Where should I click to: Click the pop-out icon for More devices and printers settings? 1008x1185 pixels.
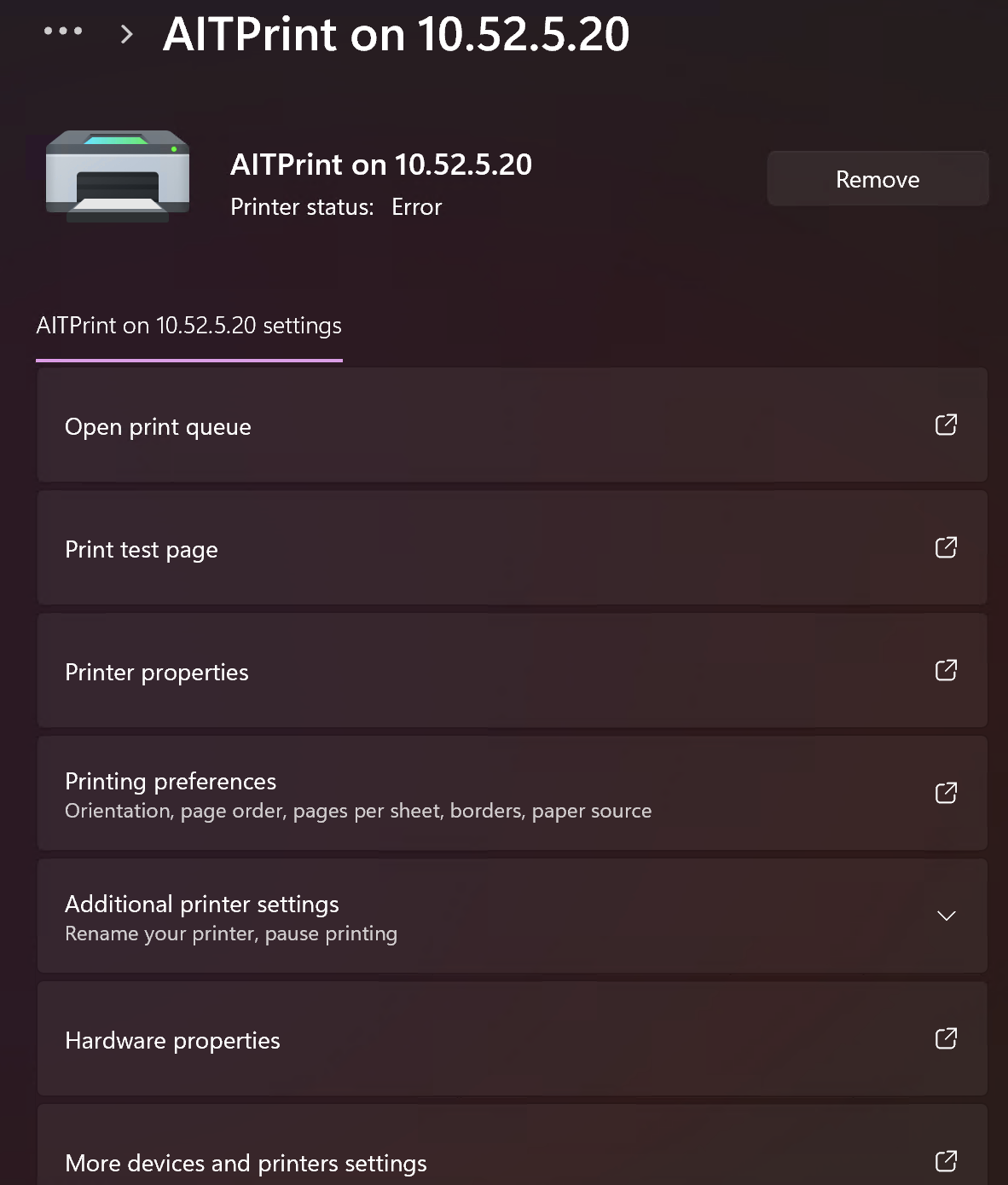(946, 1161)
